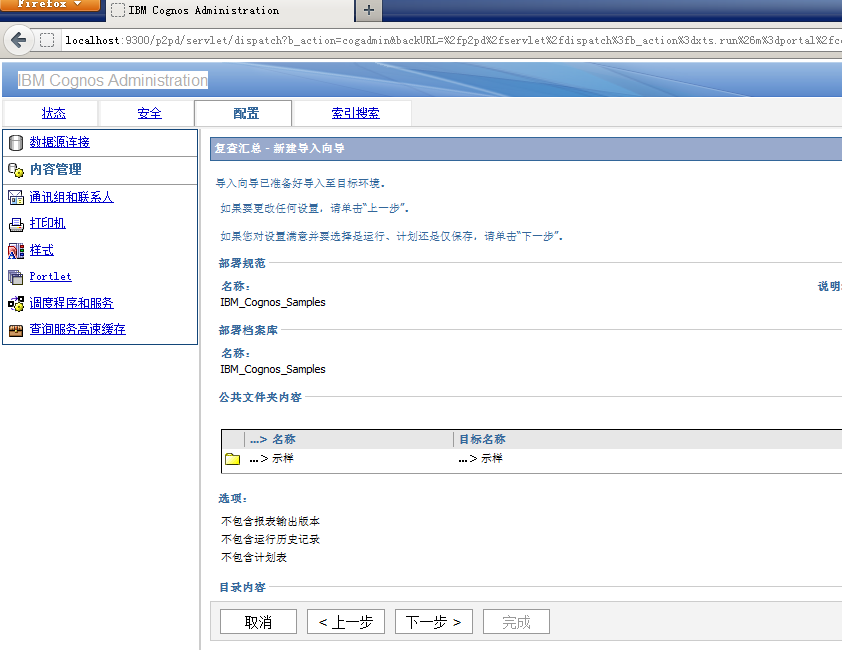Click the site identity icon in address bar

[47, 40]
